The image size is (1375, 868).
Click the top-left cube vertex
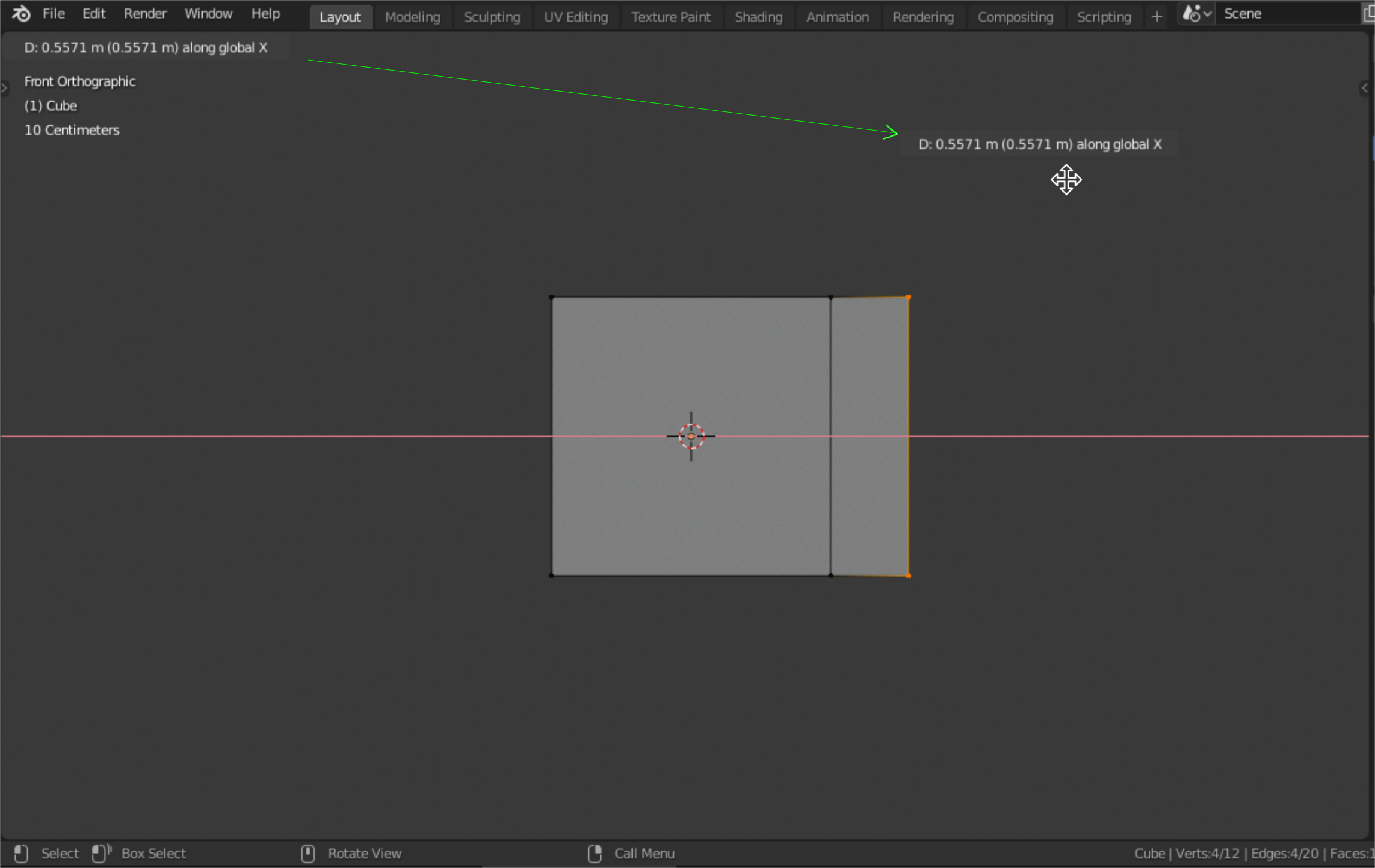pos(552,297)
